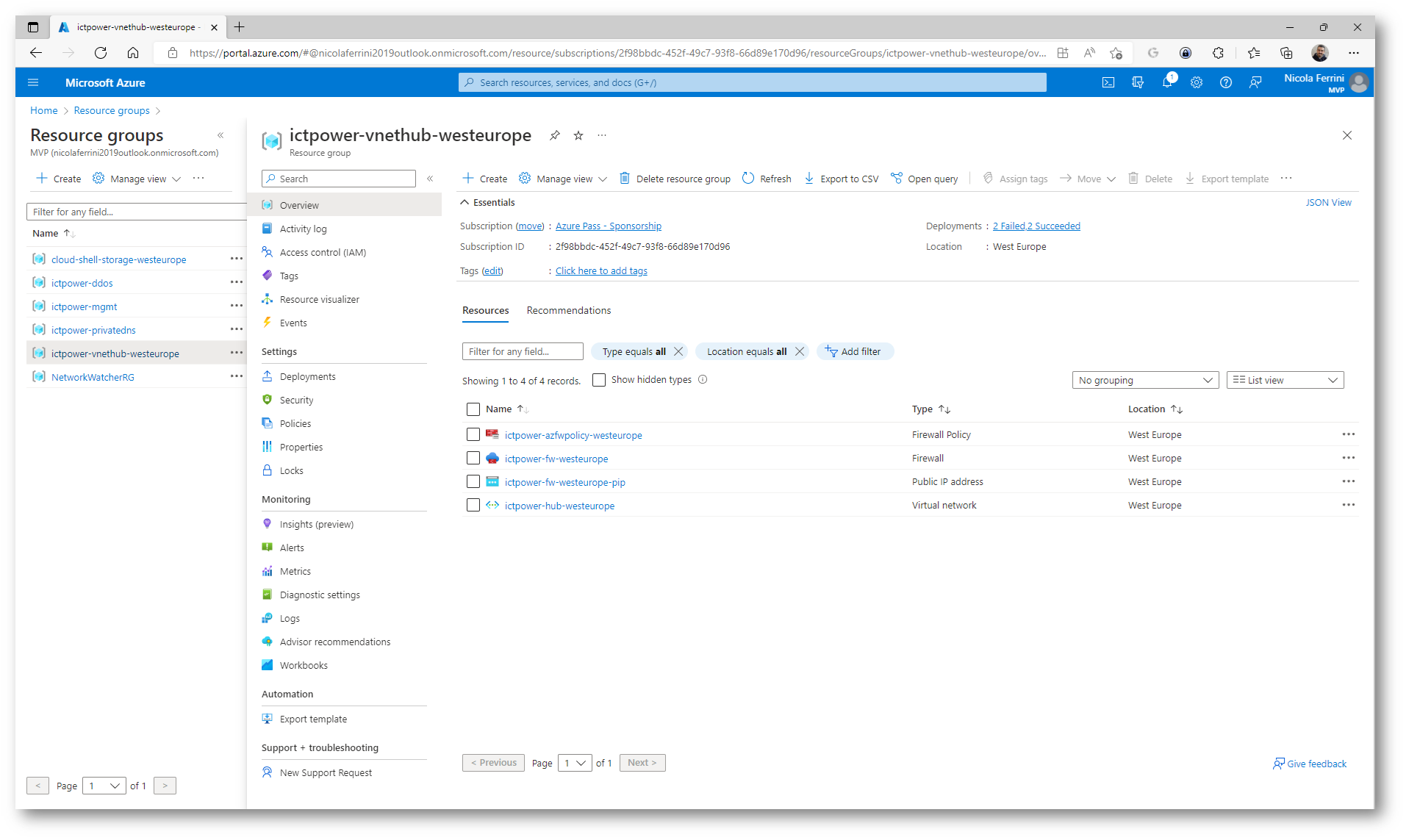Switch to the Recommendations tab
This screenshot has width=1406, height=840.
[x=568, y=310]
